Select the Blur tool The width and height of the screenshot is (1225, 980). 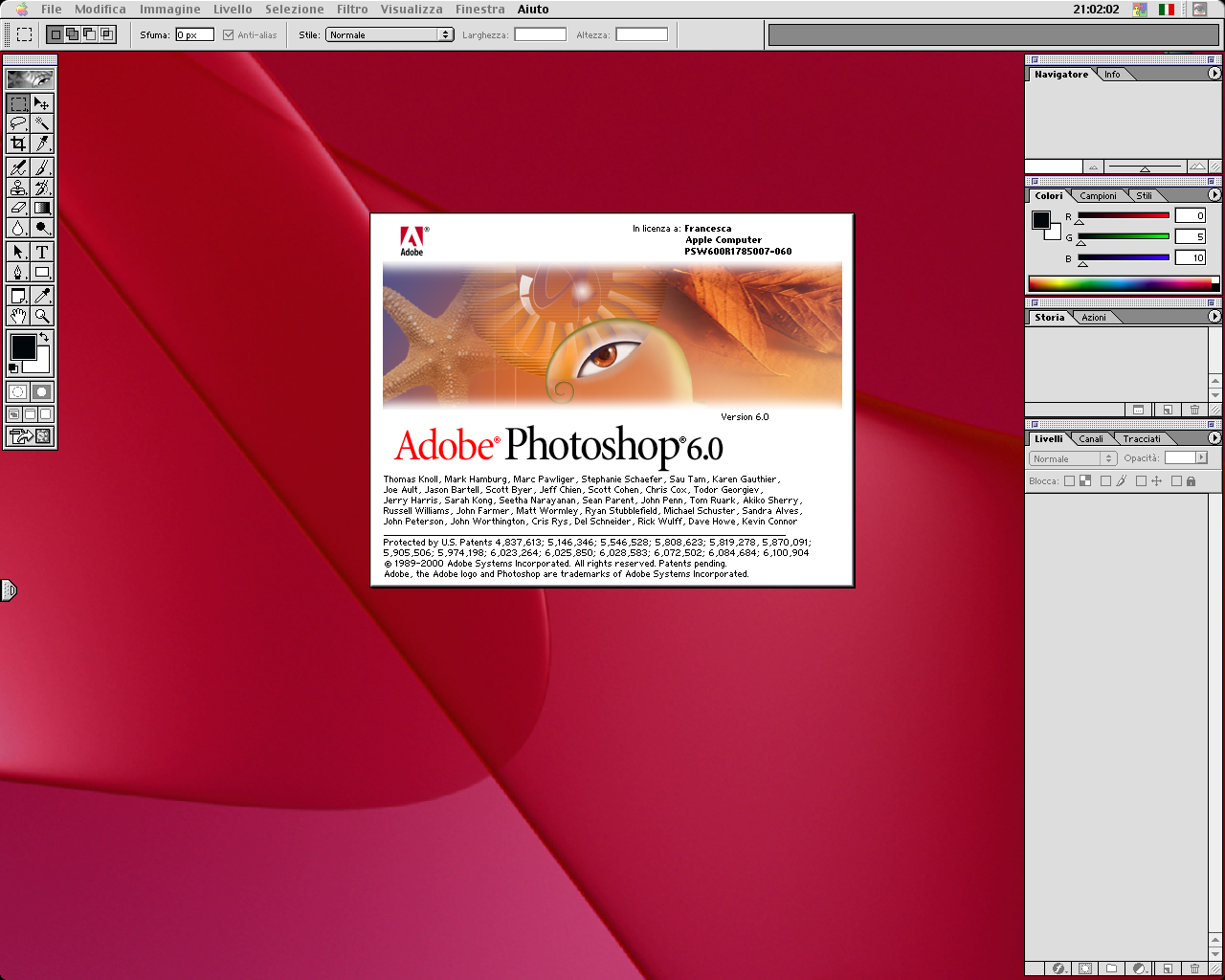click(x=18, y=228)
